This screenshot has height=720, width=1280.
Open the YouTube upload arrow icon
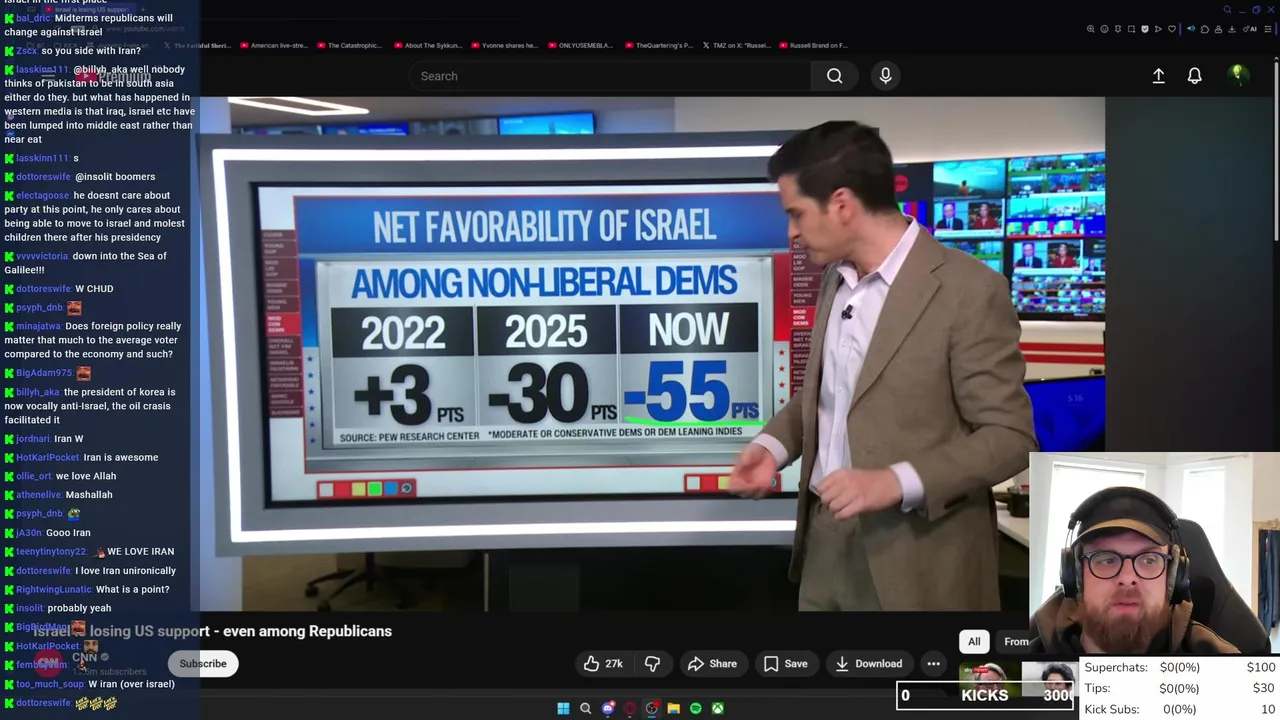click(x=1158, y=76)
